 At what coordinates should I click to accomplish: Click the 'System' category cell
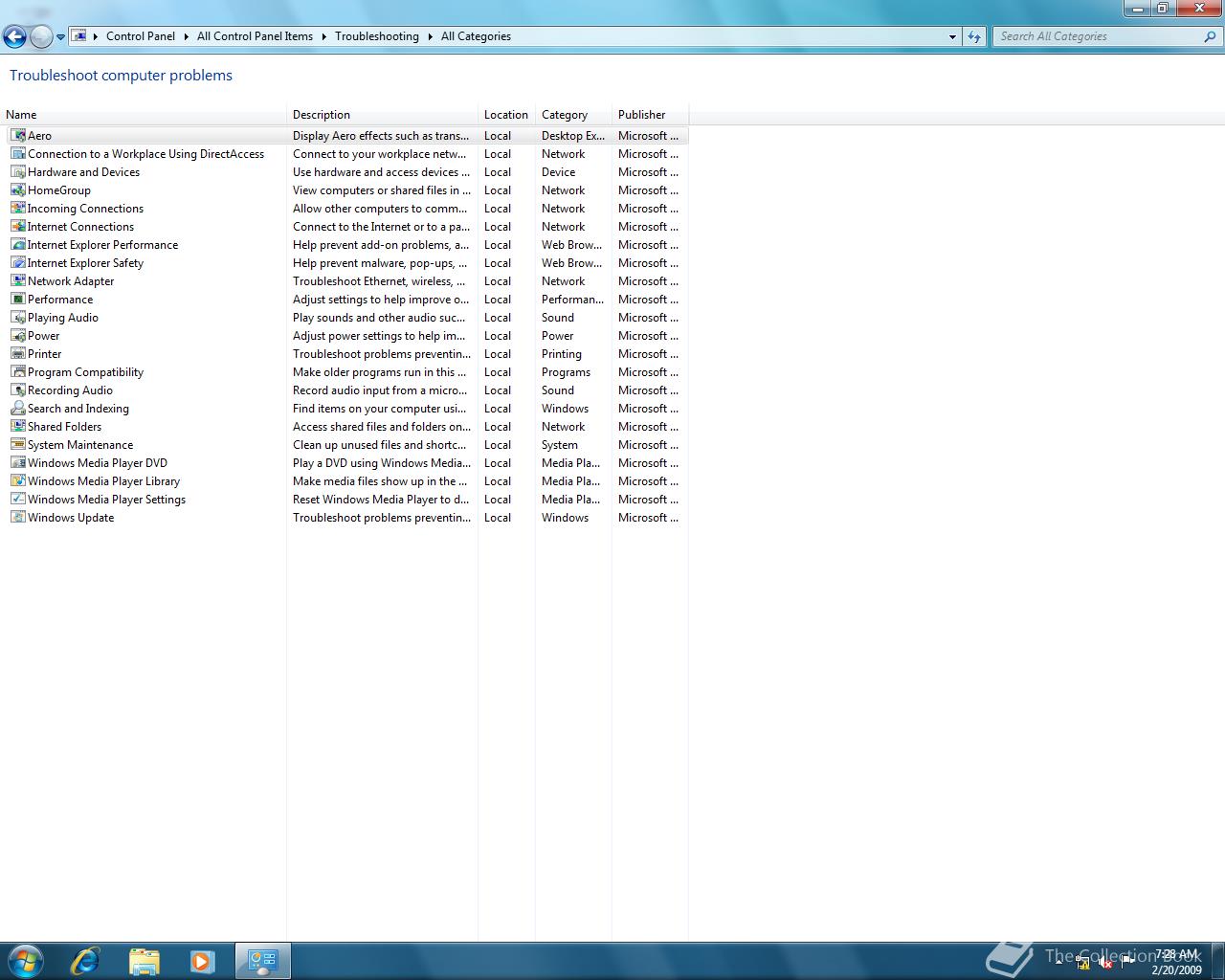coord(560,445)
